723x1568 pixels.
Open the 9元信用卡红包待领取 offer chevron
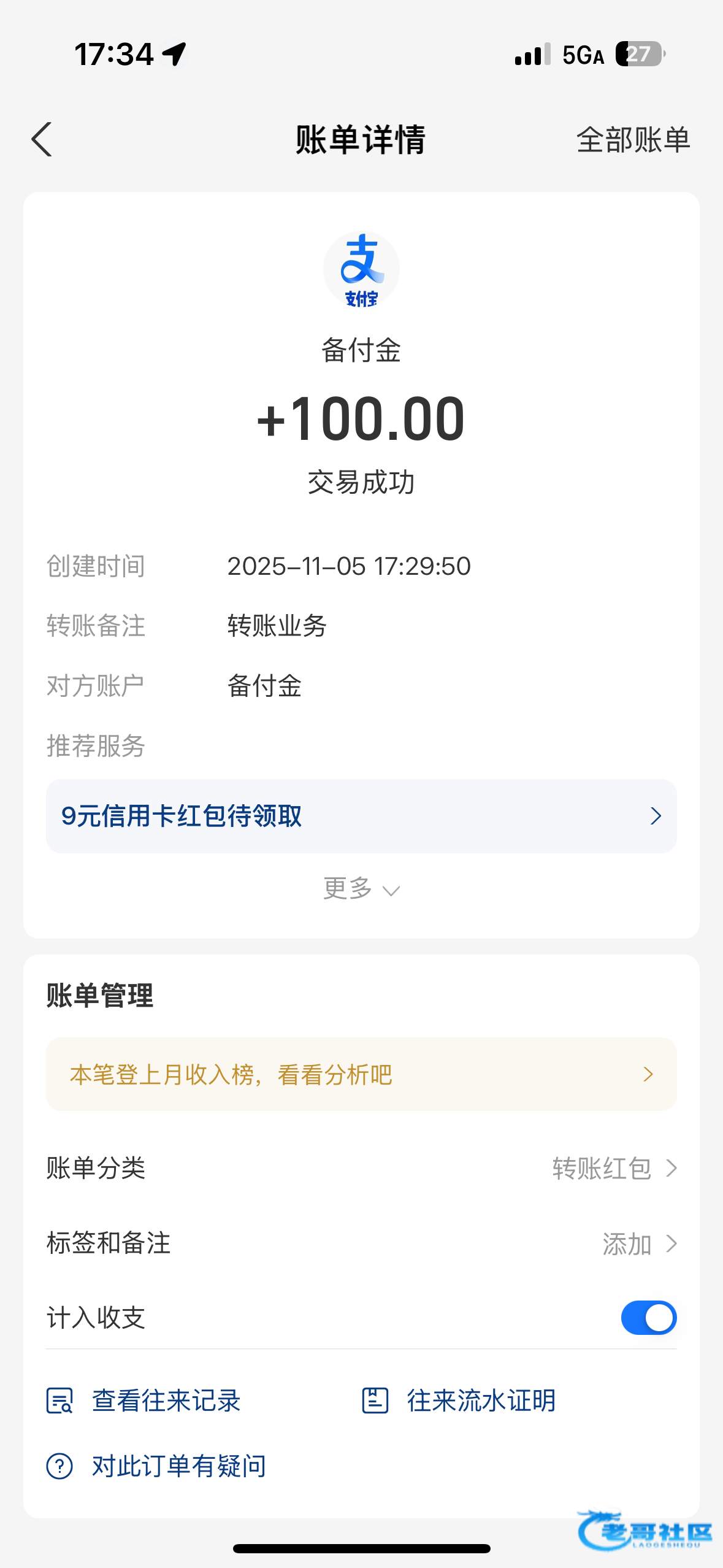click(x=655, y=816)
